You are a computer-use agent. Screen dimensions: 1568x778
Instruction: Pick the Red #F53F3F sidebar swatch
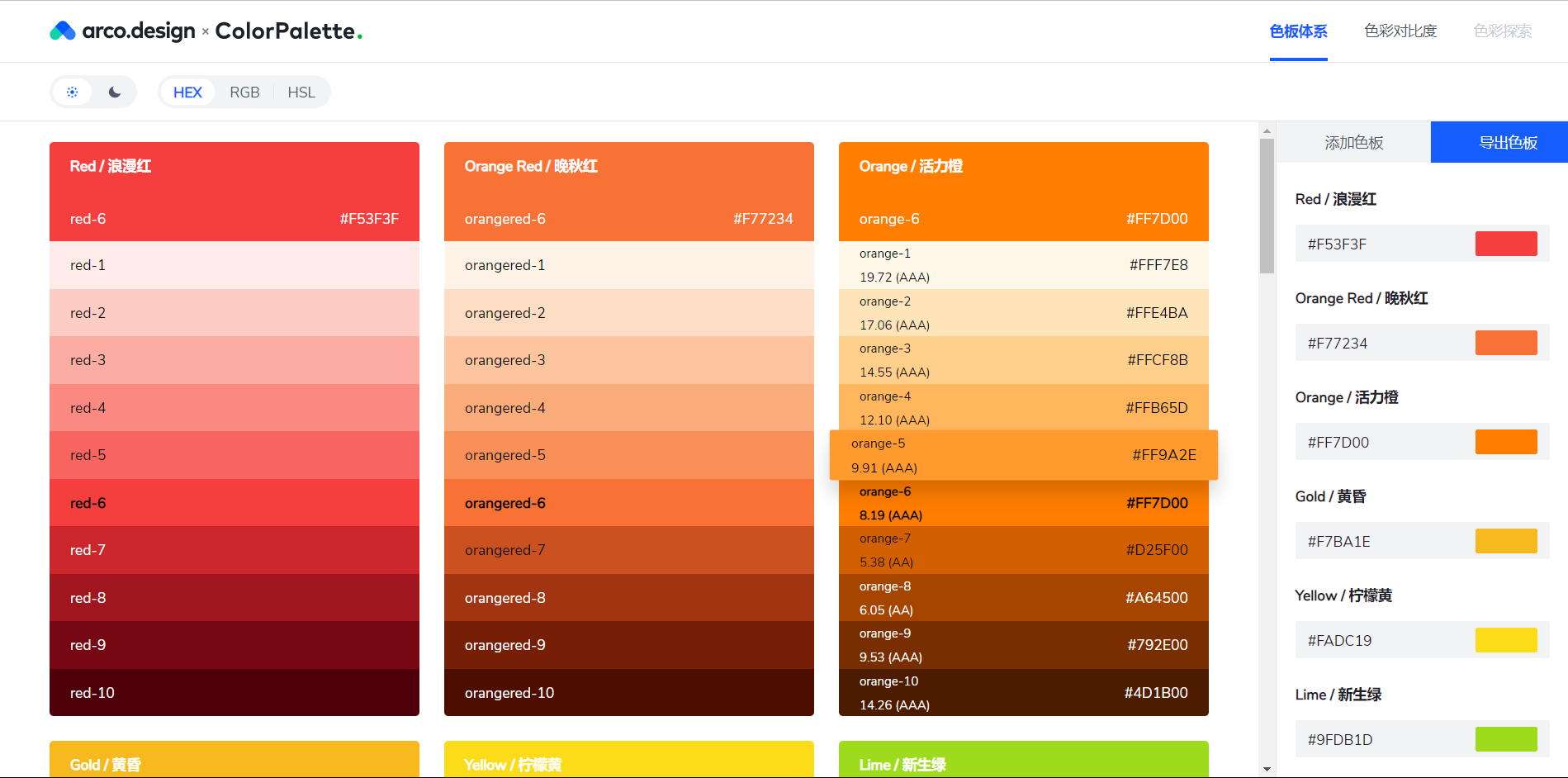click(1506, 244)
